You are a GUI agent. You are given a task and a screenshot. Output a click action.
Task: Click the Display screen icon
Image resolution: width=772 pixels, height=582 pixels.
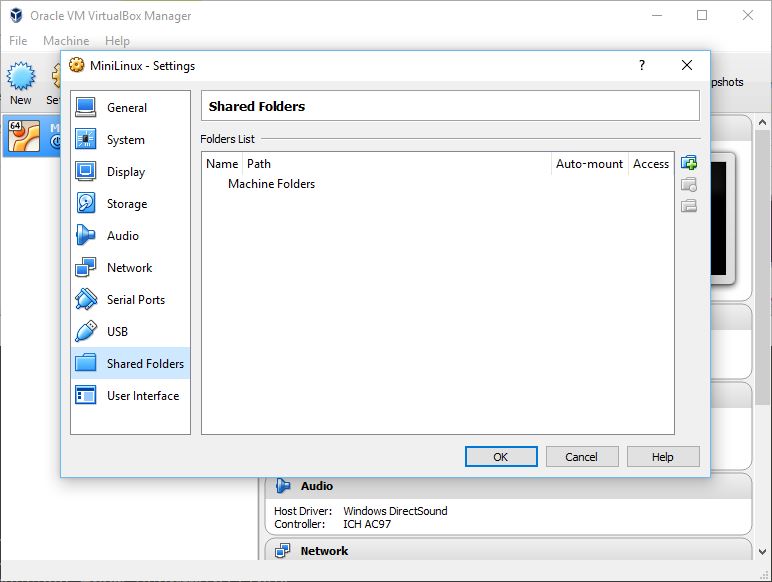pyautogui.click(x=86, y=171)
